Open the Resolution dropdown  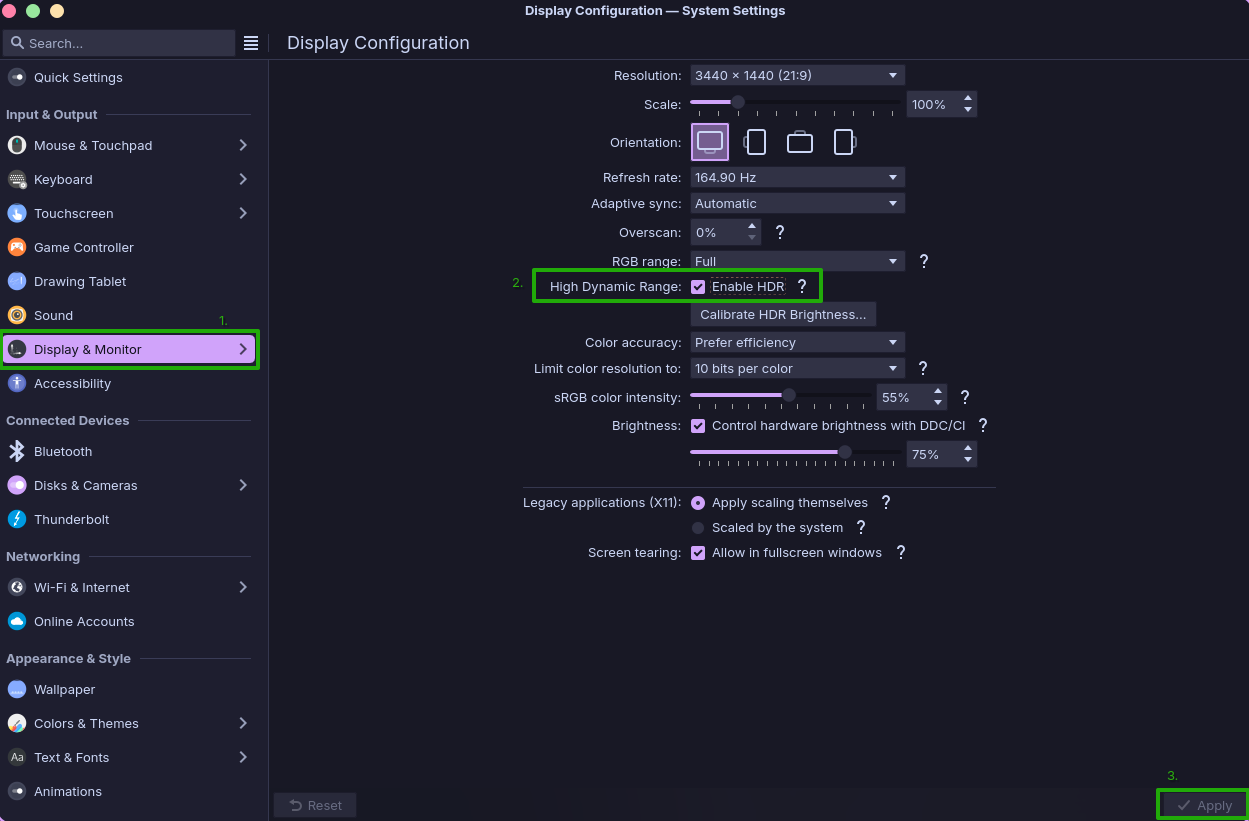tap(797, 75)
